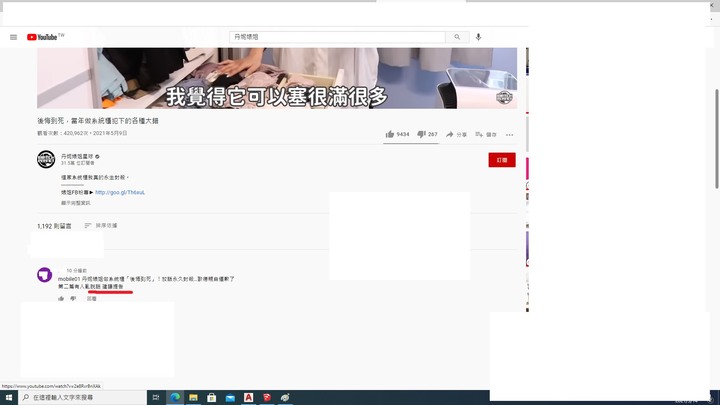This screenshot has height=405, width=720.
Task: Open the Mail app on the taskbar
Action: [230, 397]
